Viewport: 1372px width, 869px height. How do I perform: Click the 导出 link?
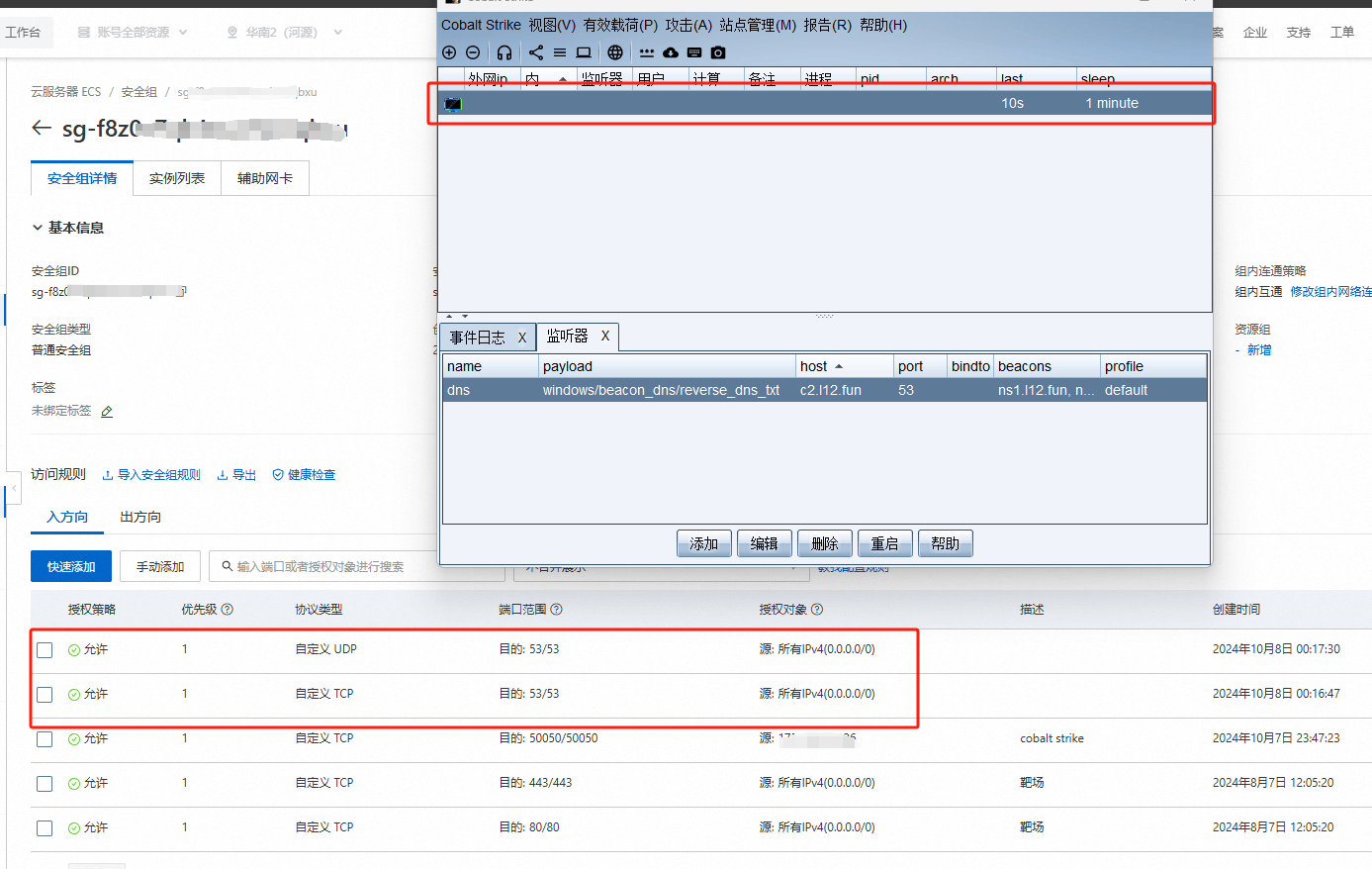tap(236, 475)
